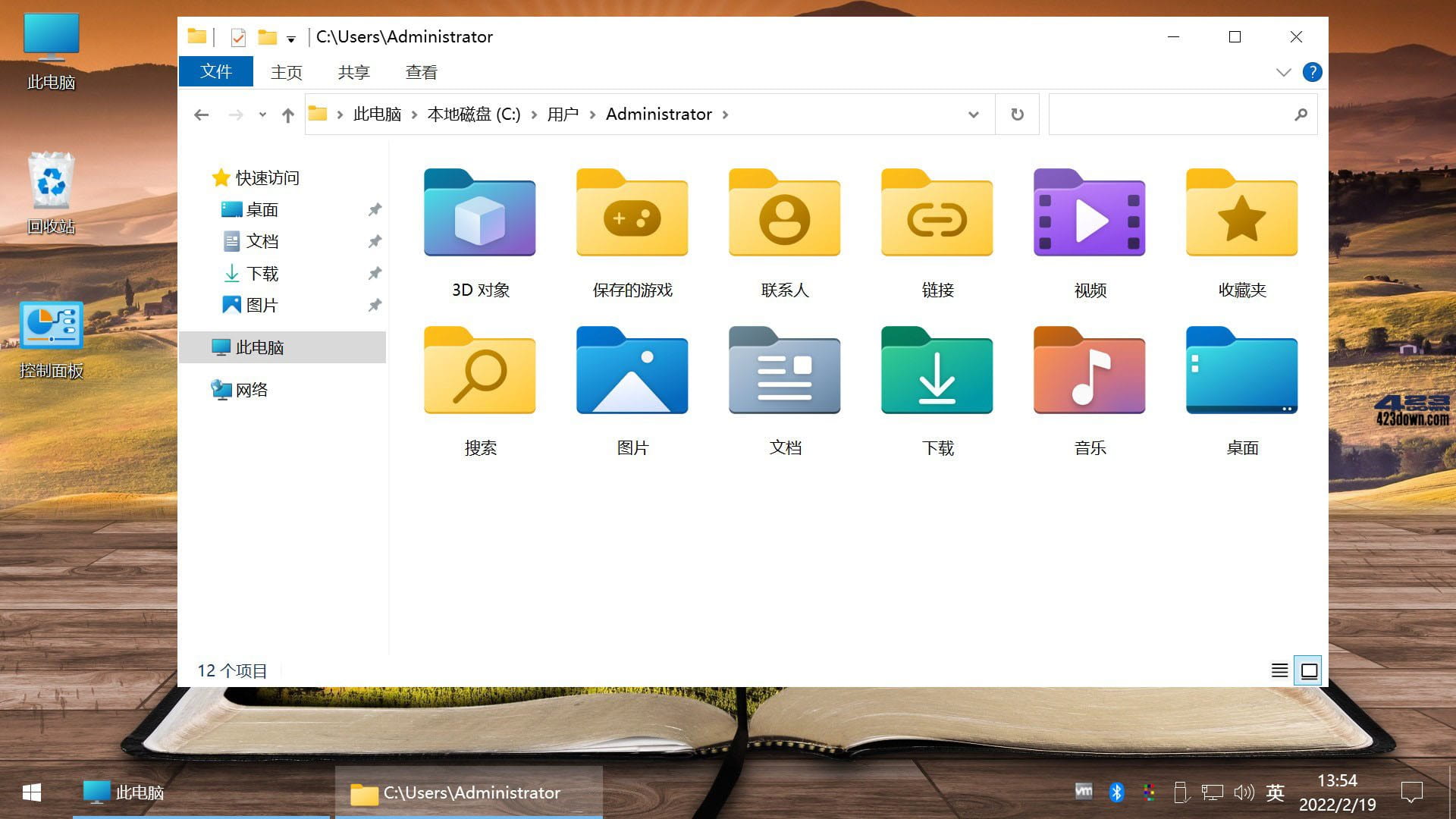The width and height of the screenshot is (1456, 819).
Task: Navigate back with the back arrow
Action: pyautogui.click(x=201, y=114)
